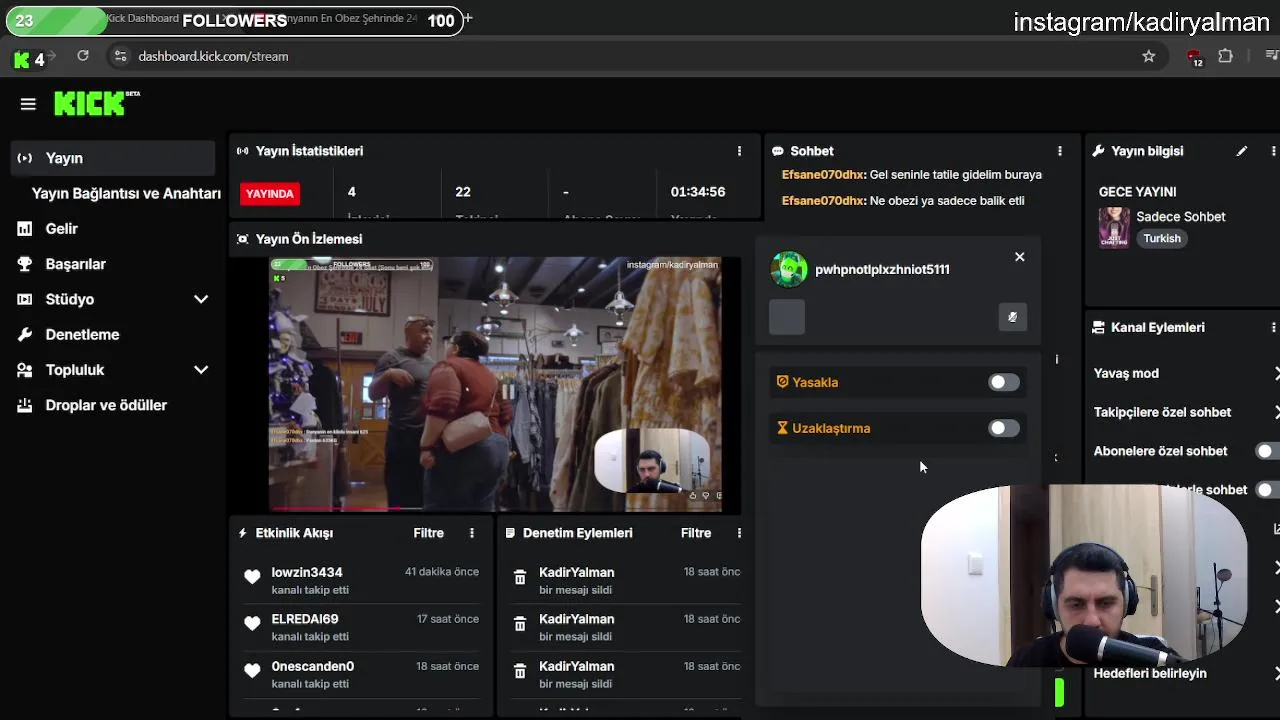1280x720 pixels.
Task: Expand the Yavaş mod setting row
Action: coord(1185,373)
